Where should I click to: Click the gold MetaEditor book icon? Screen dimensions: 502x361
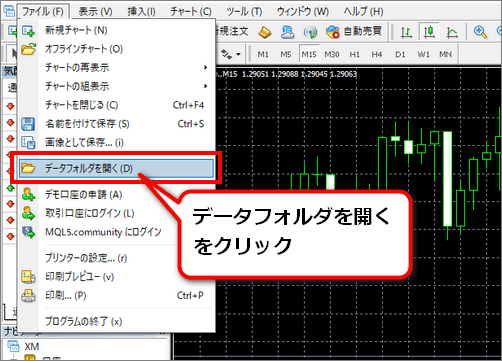pos(265,32)
